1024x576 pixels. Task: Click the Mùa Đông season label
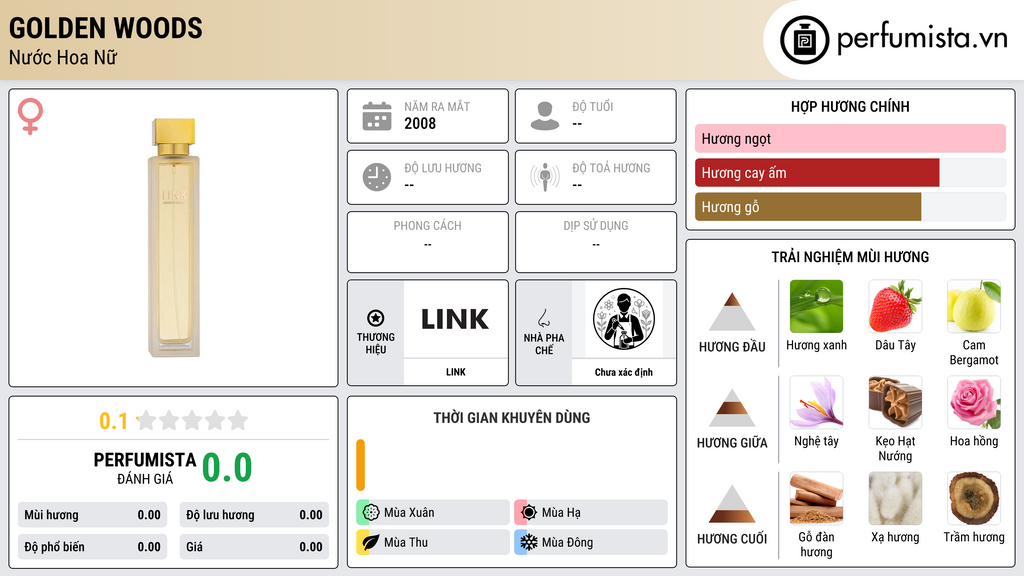[x=567, y=542]
